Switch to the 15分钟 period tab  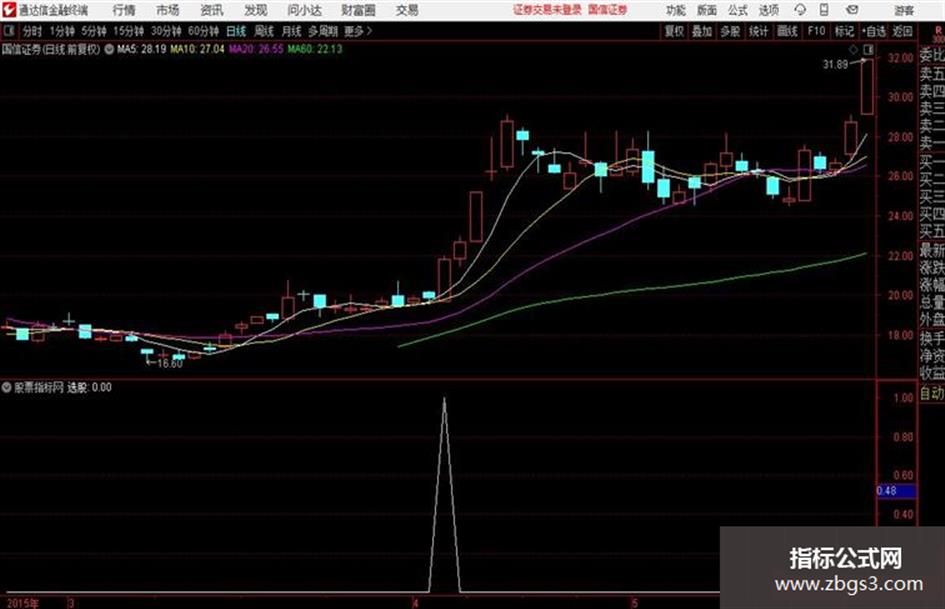129,31
